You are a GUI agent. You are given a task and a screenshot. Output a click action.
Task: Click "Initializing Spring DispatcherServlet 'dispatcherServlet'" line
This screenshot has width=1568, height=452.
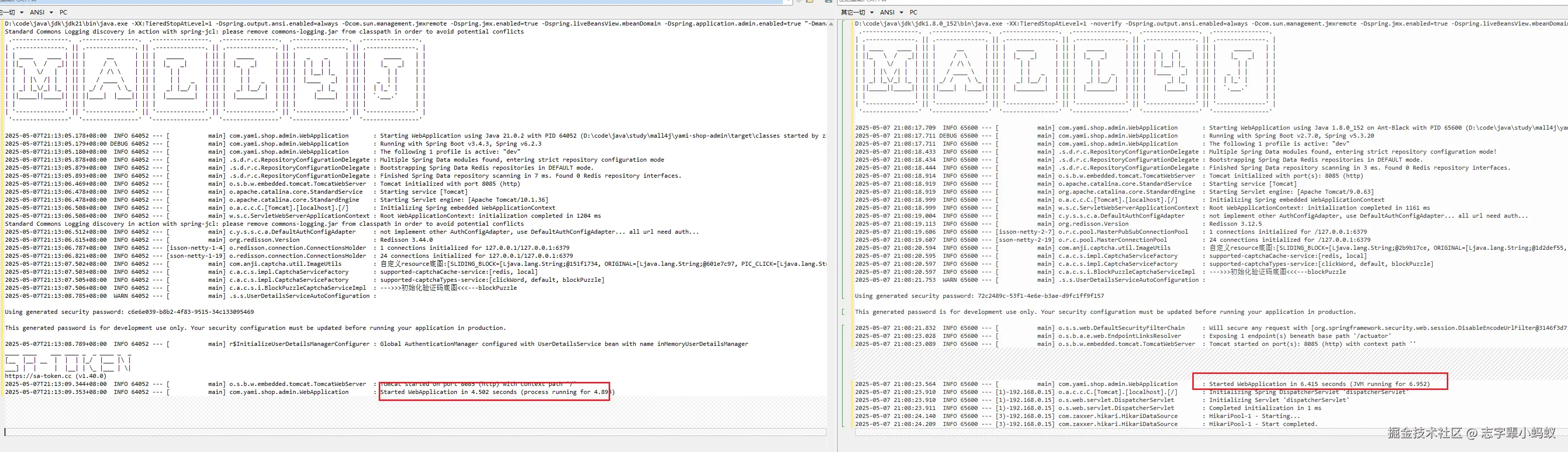1131,392
